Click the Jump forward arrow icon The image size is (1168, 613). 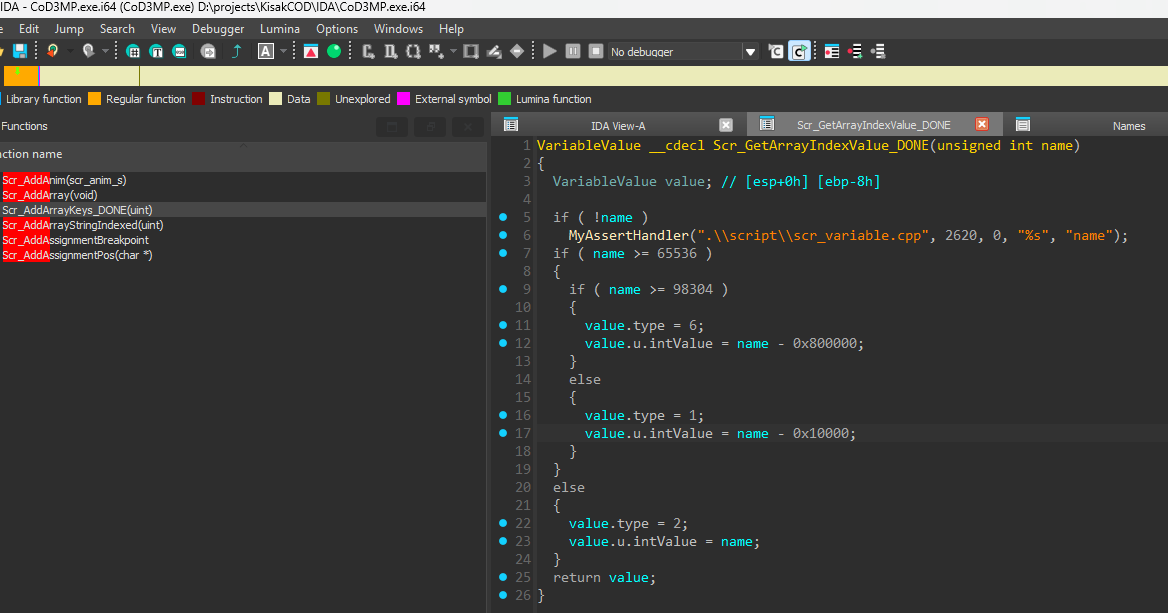[88, 51]
